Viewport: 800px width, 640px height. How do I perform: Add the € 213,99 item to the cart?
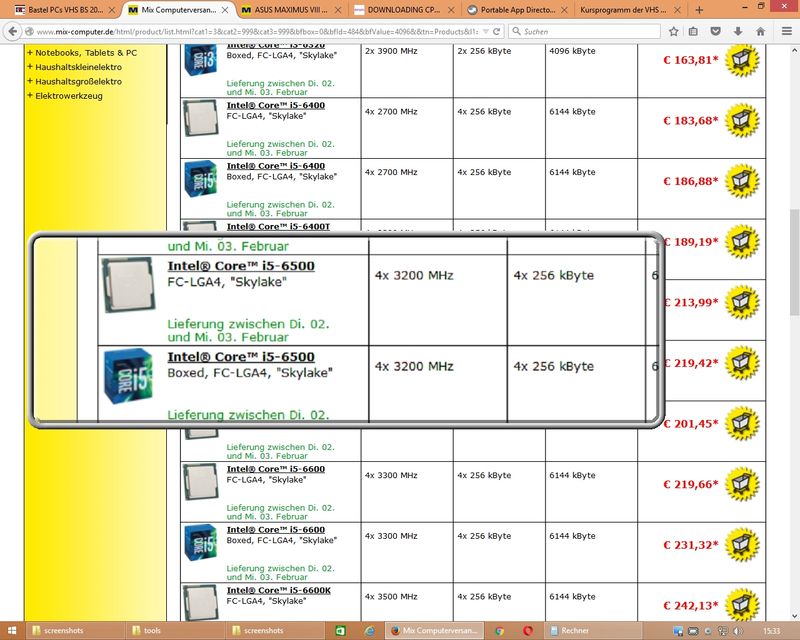click(742, 303)
